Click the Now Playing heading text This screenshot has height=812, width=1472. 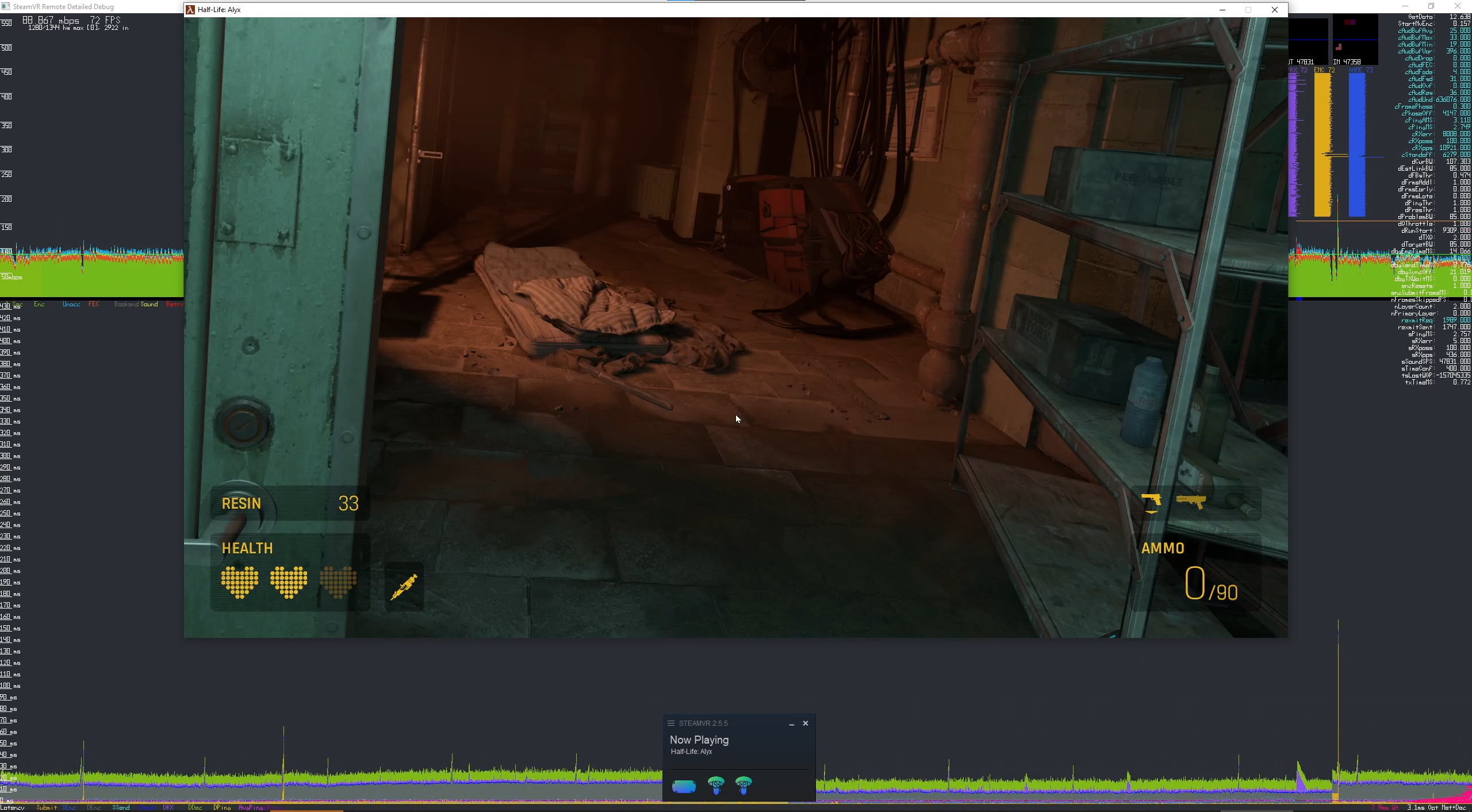click(x=699, y=740)
